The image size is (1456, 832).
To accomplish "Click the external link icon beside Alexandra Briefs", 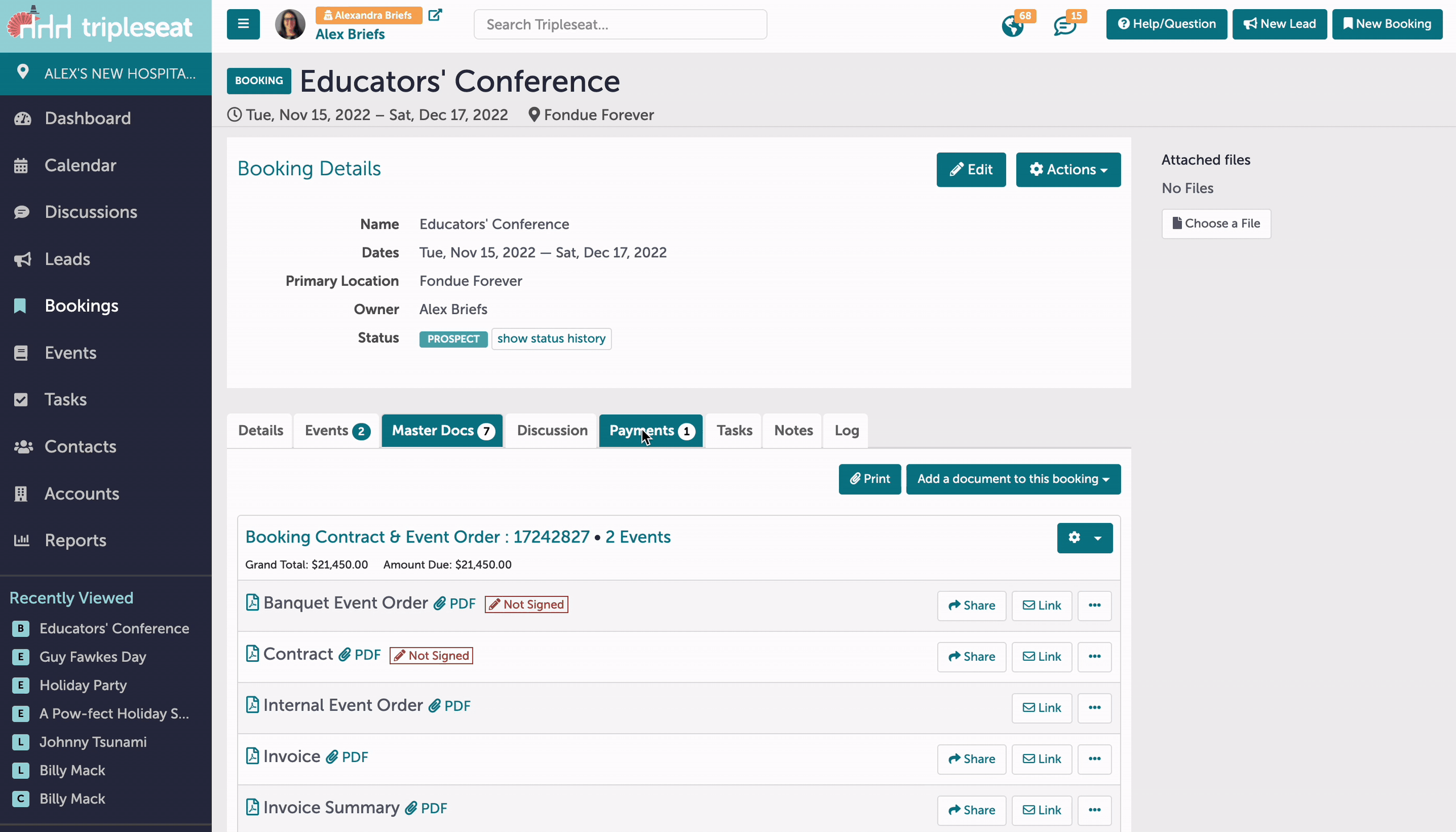I will [435, 15].
